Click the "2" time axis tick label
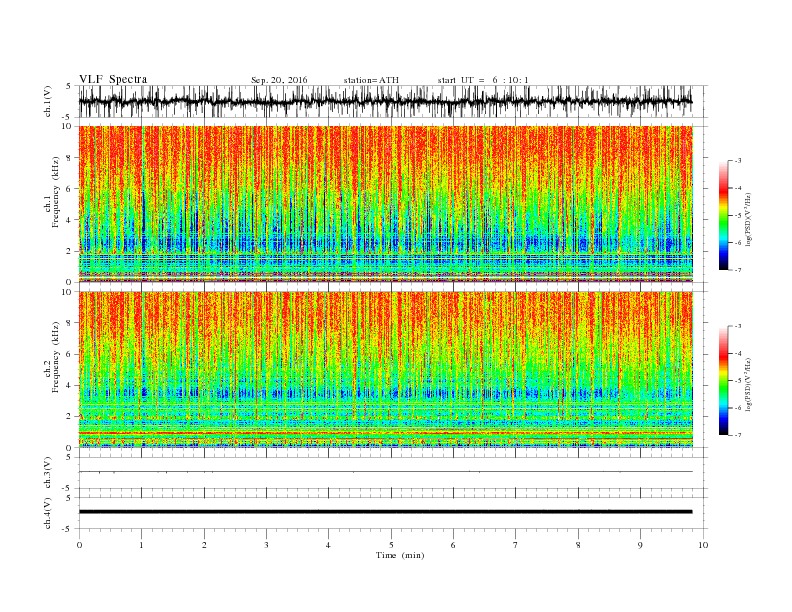Image resolution: width=792 pixels, height=612 pixels. pyautogui.click(x=204, y=545)
